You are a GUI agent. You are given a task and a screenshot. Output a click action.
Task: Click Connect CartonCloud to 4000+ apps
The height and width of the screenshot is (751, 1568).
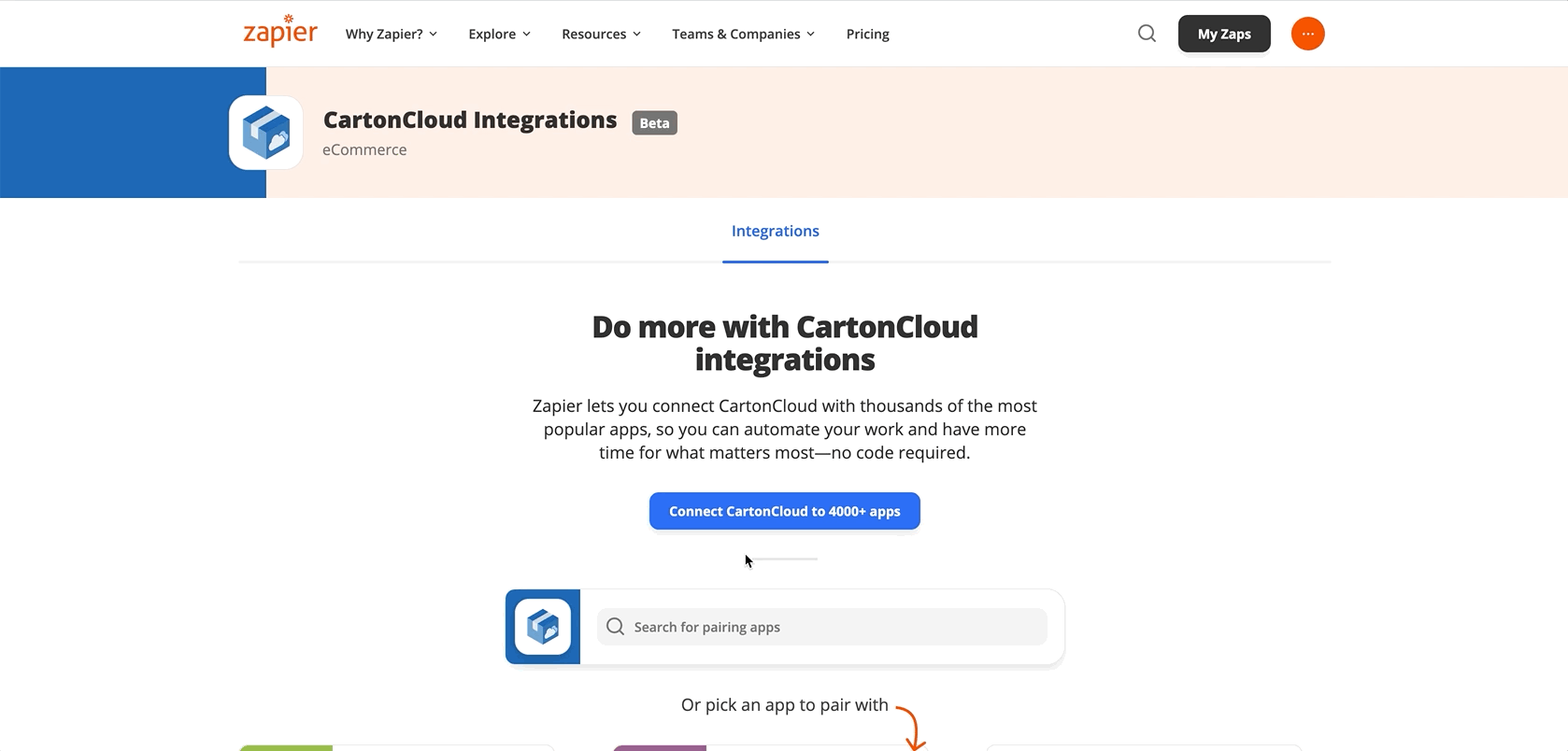click(x=785, y=511)
